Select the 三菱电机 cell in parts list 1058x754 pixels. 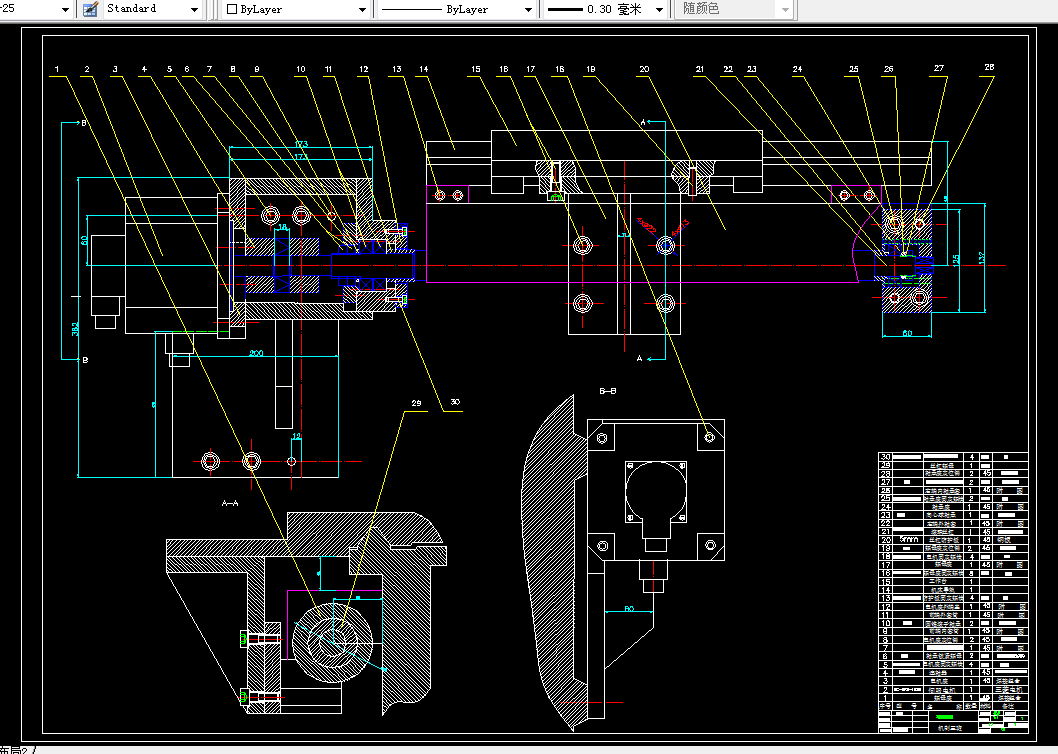(1009, 690)
